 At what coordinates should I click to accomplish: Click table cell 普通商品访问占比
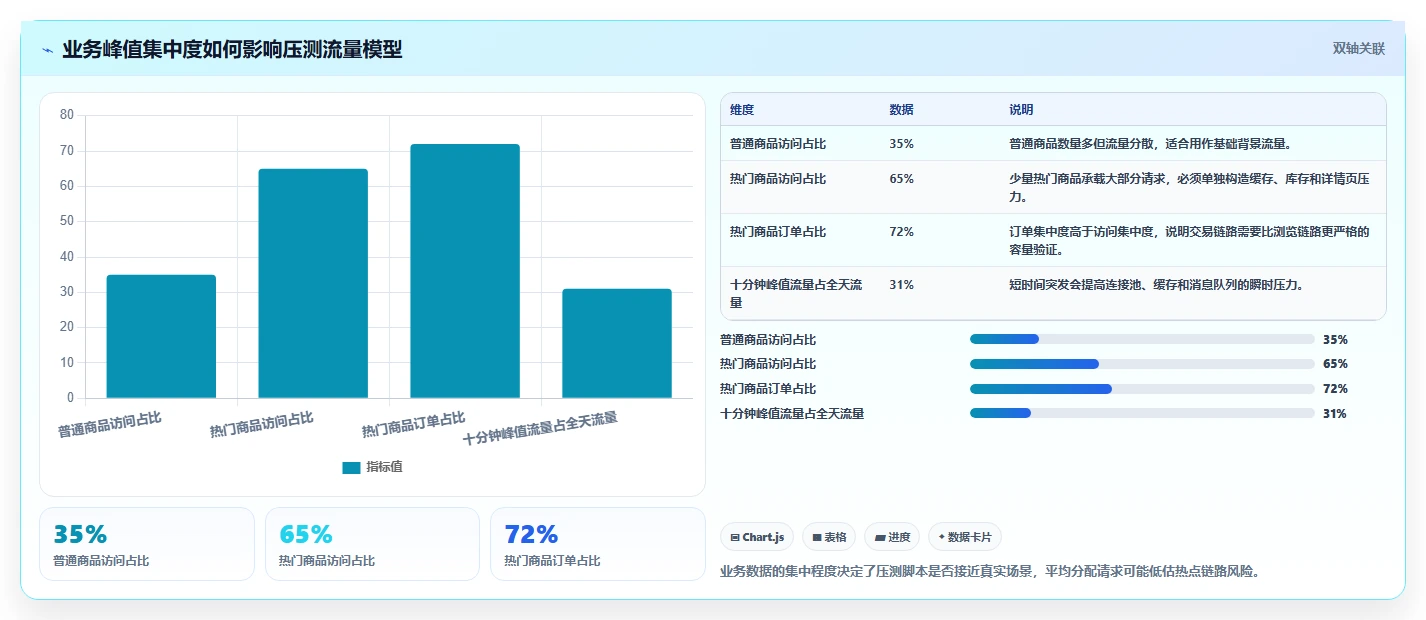(778, 144)
